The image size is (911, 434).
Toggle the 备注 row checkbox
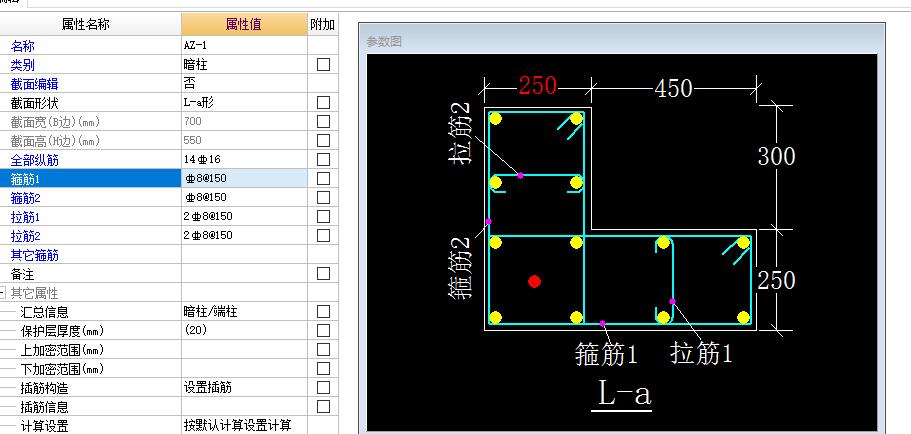click(323, 273)
